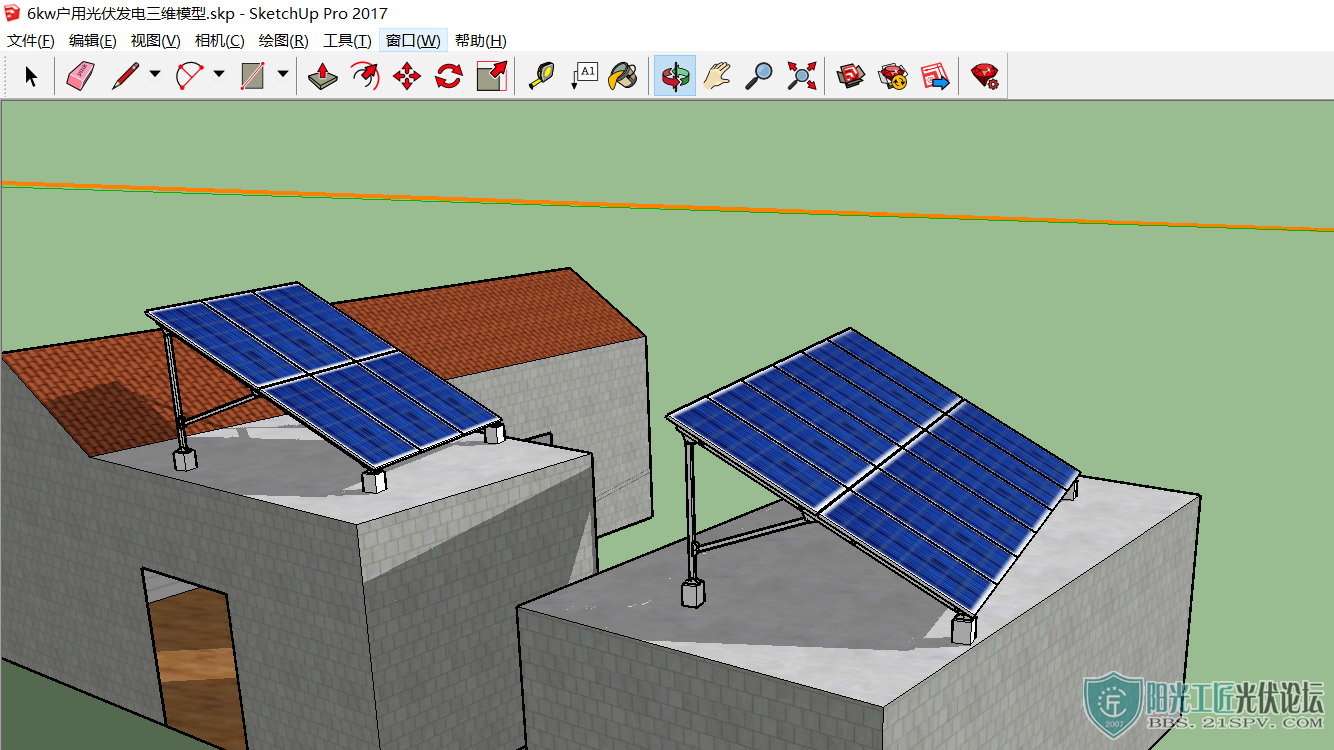Activate the Zoom magnifier tool
The height and width of the screenshot is (750, 1334).
pos(760,76)
